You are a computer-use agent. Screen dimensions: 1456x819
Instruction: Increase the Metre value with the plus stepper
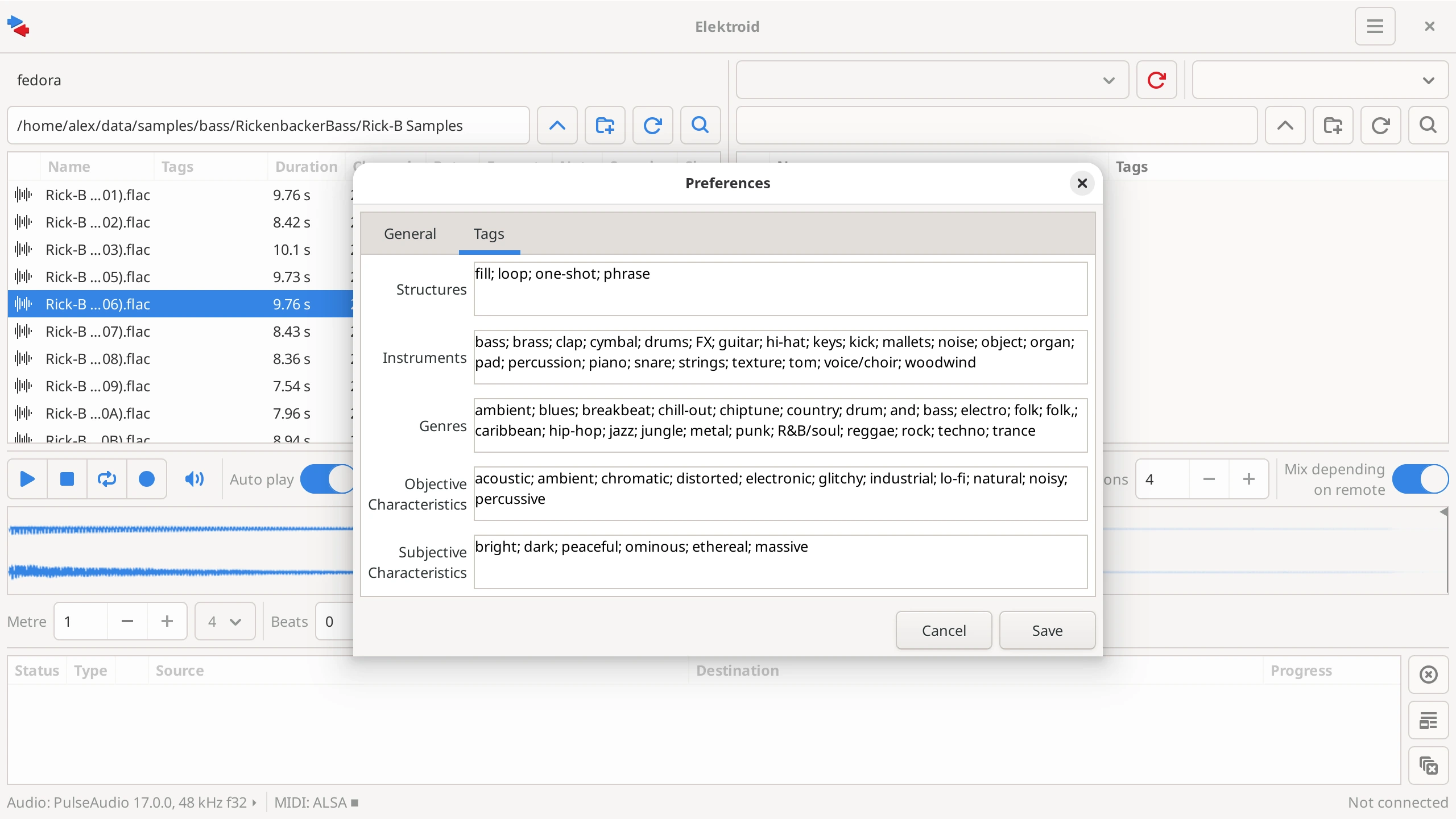coord(167,621)
